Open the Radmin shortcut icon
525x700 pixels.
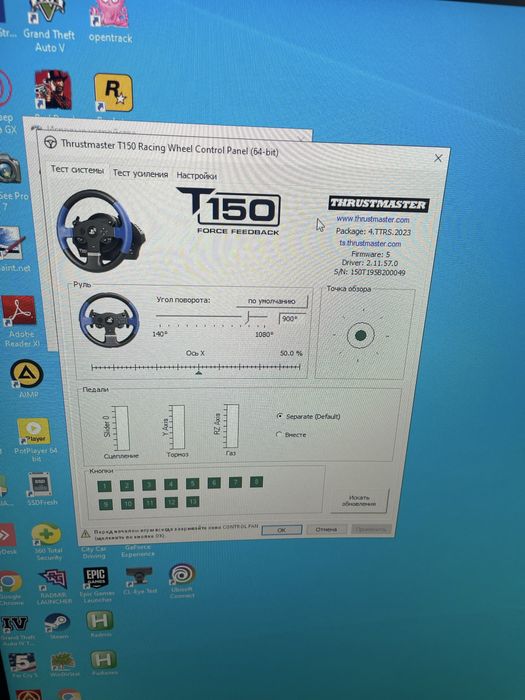click(x=100, y=623)
